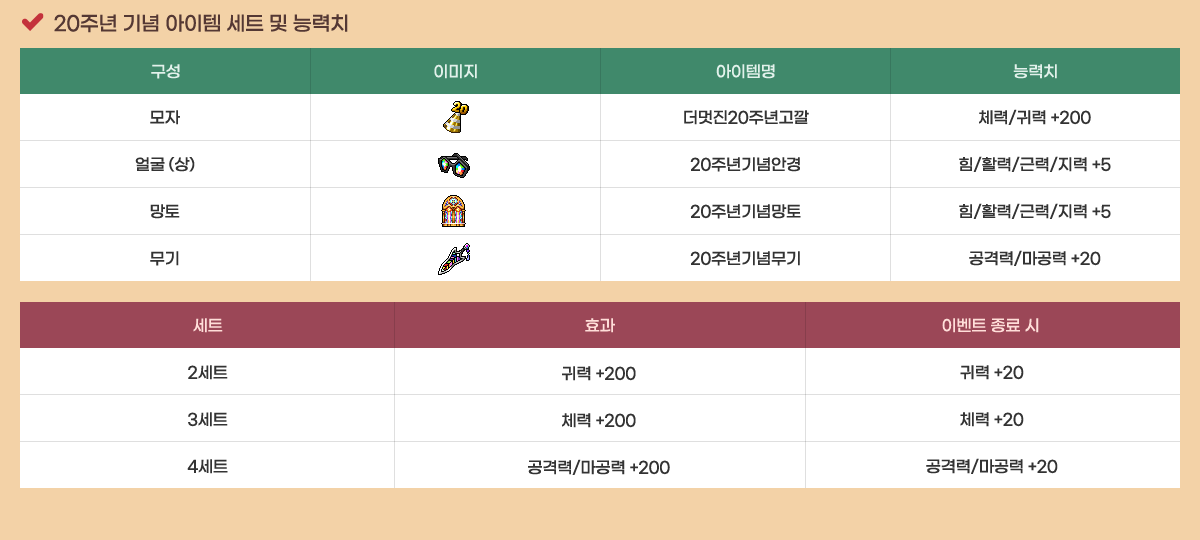Viewport: 1200px width, 540px height.
Task: Click the 20th anniversary party hat icon
Action: pyautogui.click(x=455, y=117)
